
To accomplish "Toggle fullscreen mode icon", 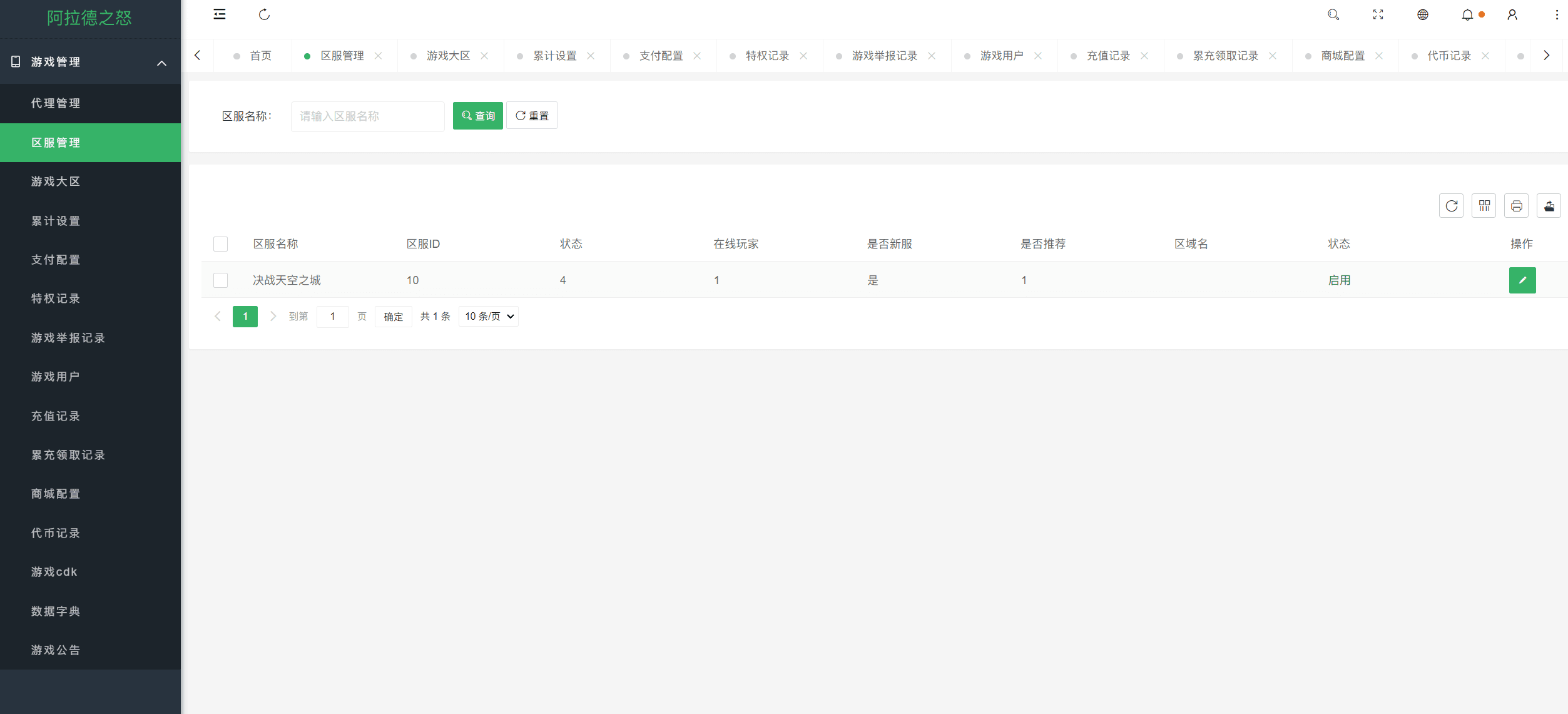I will pos(1378,14).
